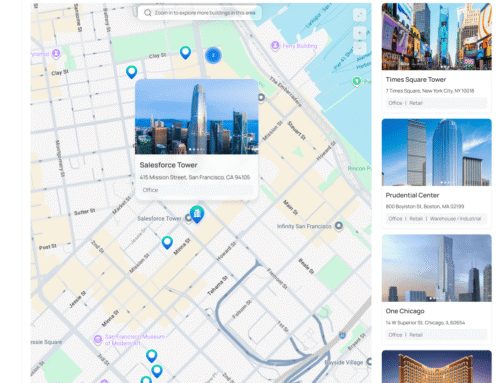The height and width of the screenshot is (383, 500).
Task: Click the map search field
Action: click(x=199, y=13)
